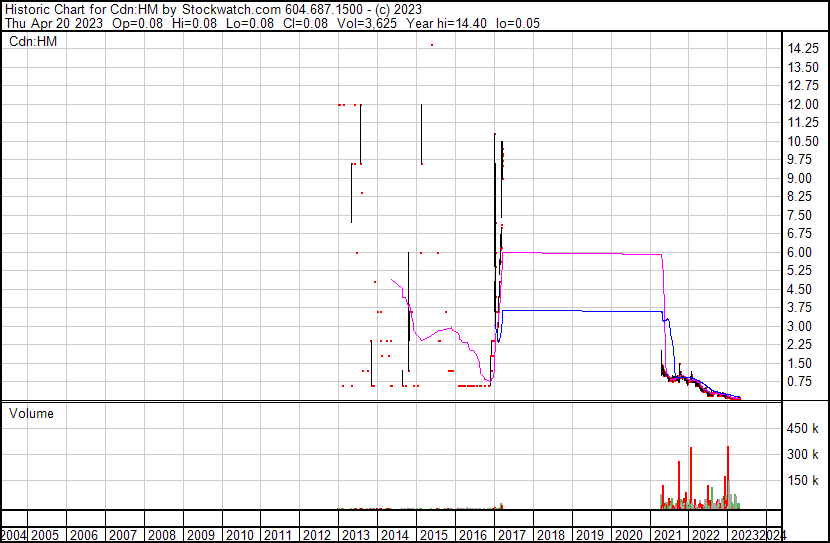Click the 2015 year label
Screen dimensions: 830x543
click(433, 535)
